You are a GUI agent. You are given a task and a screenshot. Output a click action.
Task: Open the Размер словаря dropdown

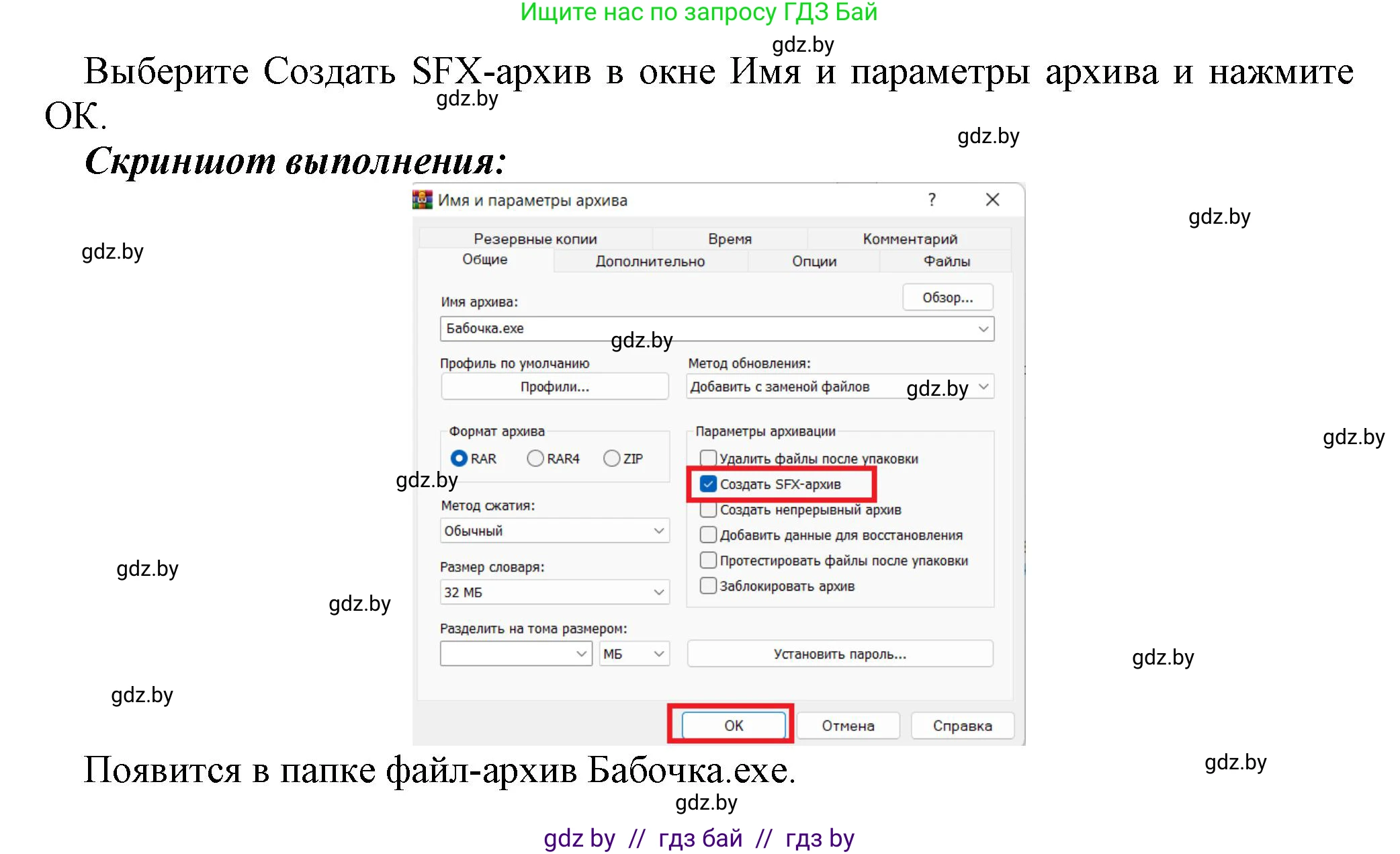(x=658, y=592)
